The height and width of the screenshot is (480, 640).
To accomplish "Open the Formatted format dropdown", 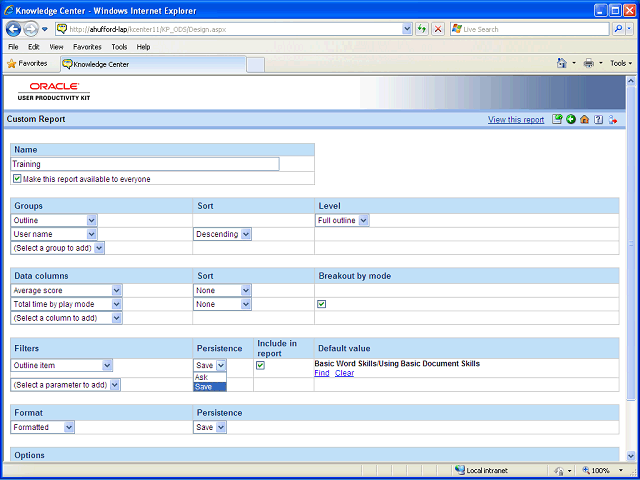I will [43, 427].
